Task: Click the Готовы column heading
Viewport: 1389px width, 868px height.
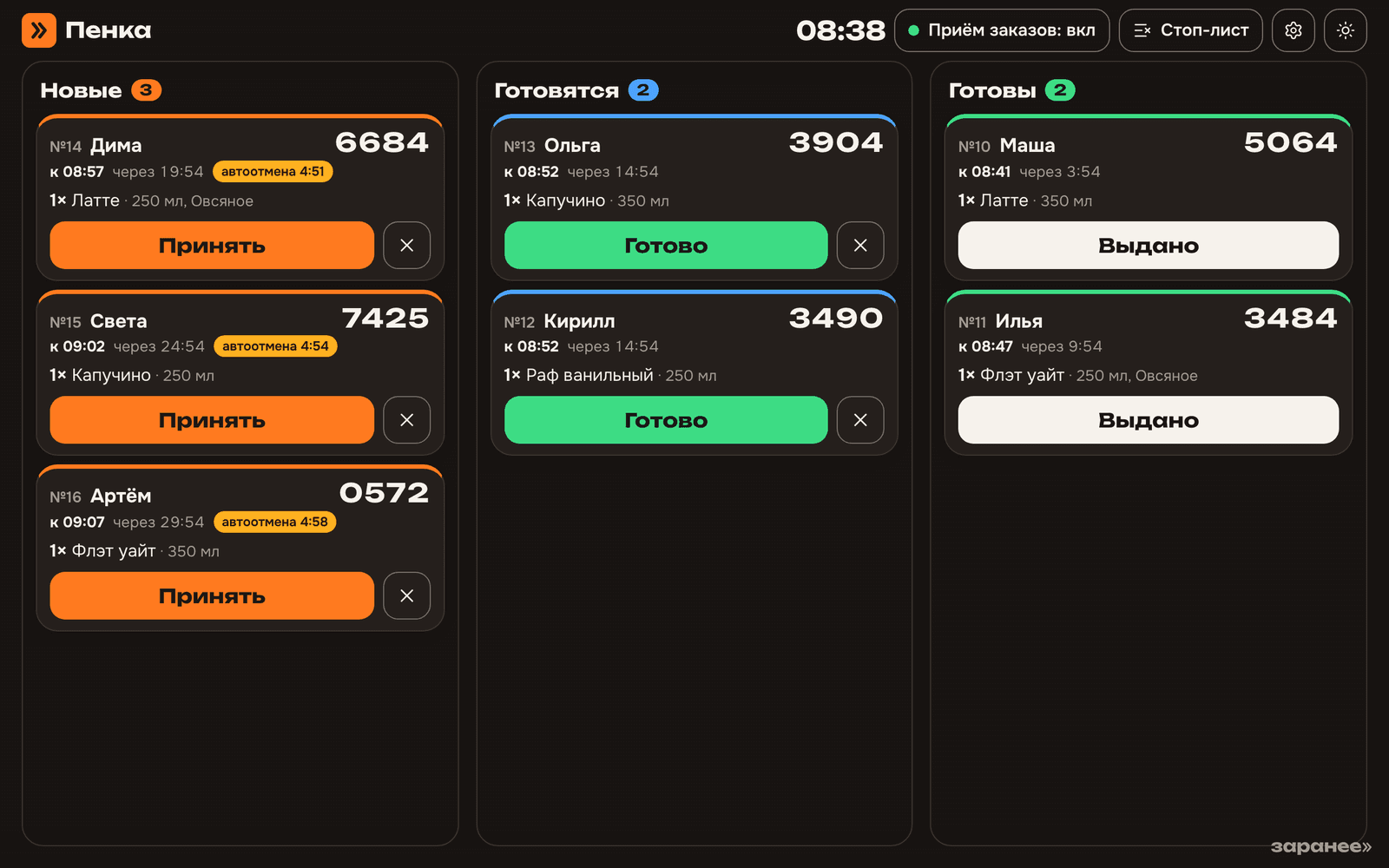Action: coord(992,90)
